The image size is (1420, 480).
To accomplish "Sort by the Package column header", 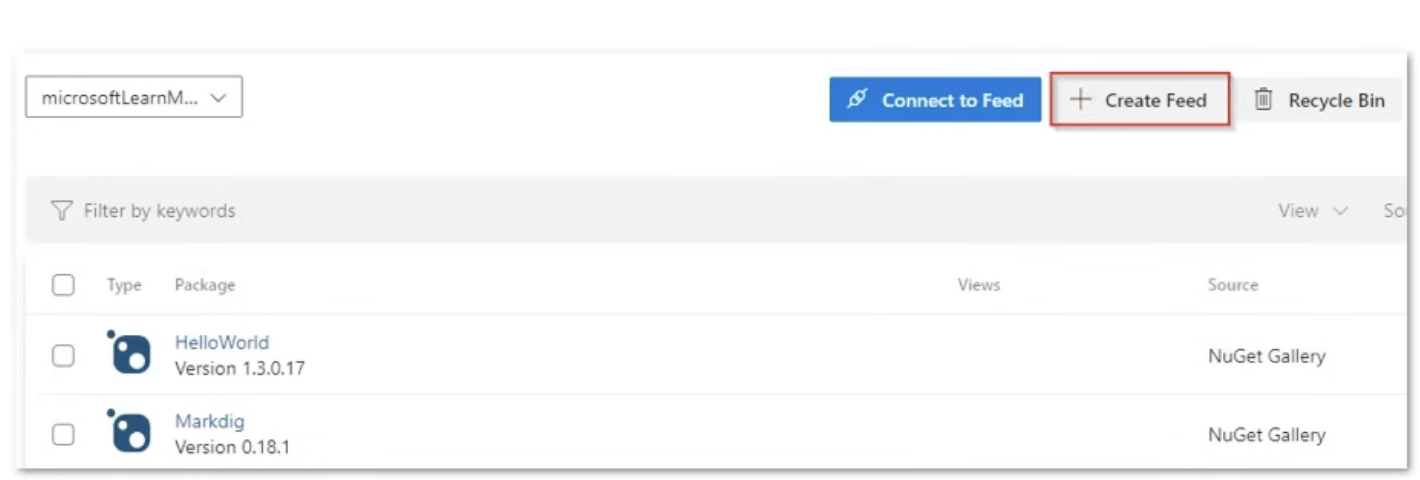I will [205, 285].
